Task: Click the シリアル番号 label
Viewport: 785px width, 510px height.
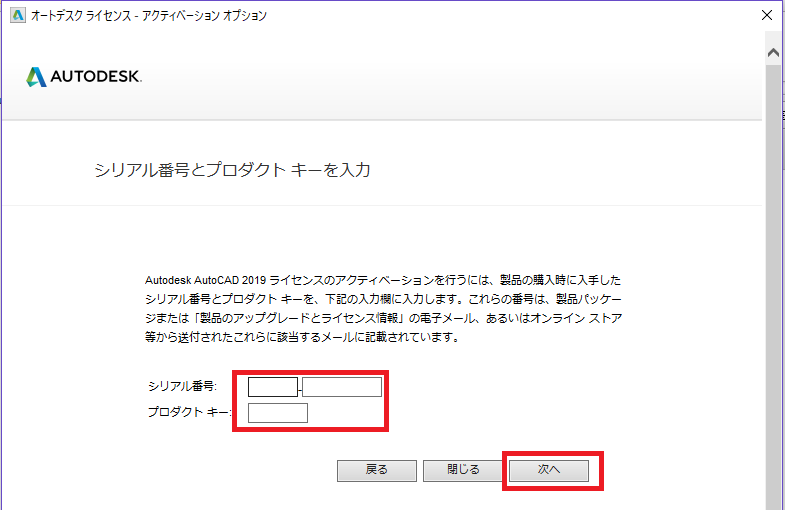Action: coord(182,386)
